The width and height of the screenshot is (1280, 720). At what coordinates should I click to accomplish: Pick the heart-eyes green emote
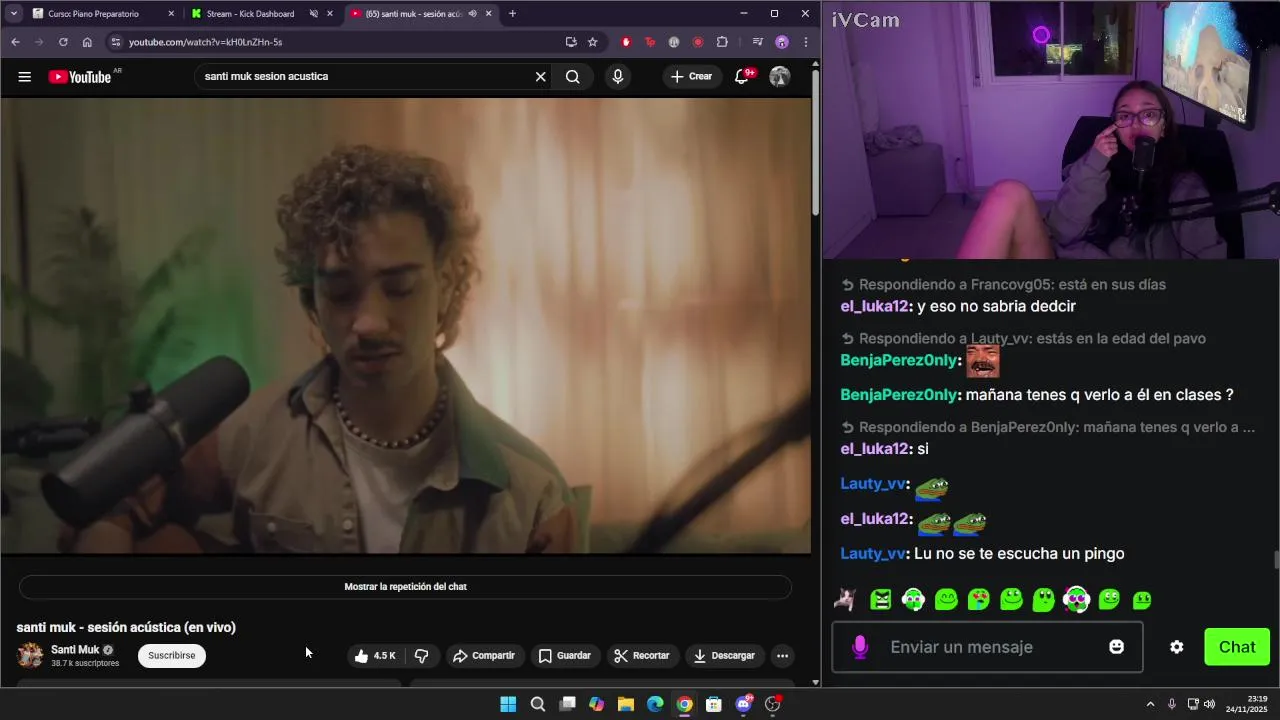click(979, 600)
